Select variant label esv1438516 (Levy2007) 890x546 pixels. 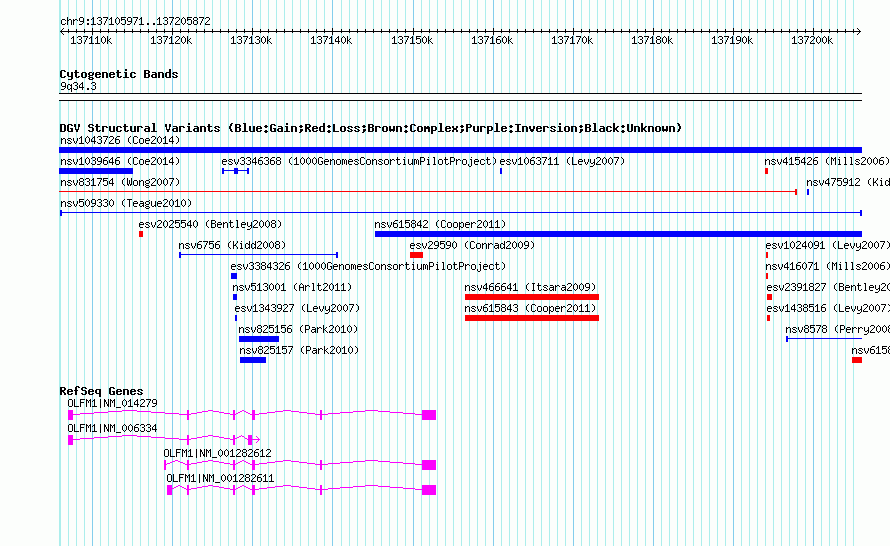point(828,308)
